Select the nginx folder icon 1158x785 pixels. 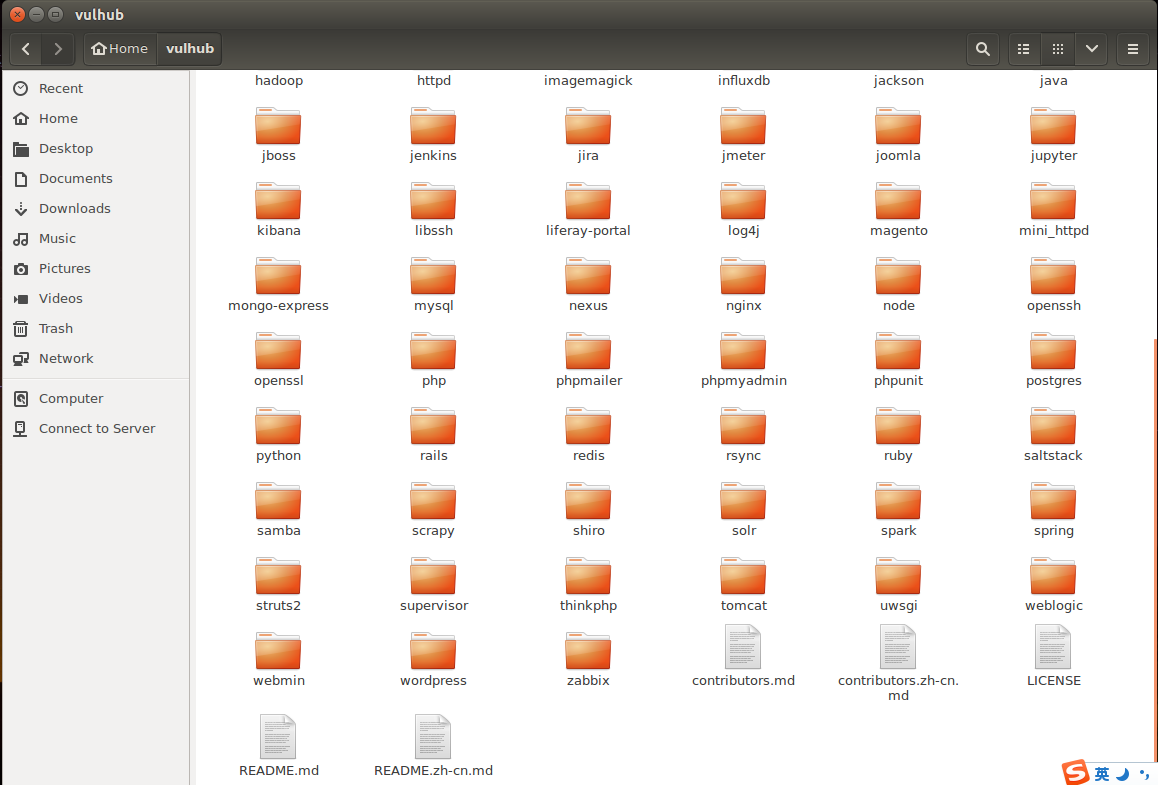(x=743, y=276)
